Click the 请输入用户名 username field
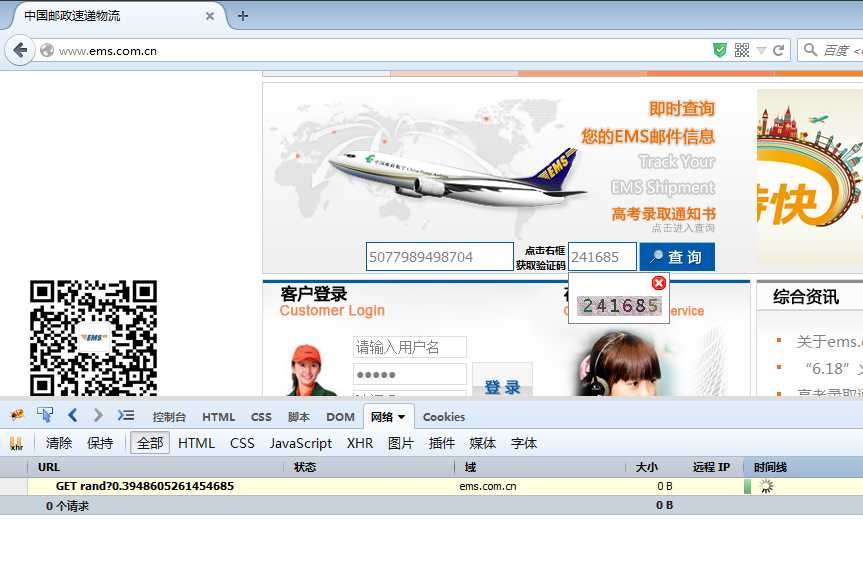The height and width of the screenshot is (574, 863). (409, 347)
